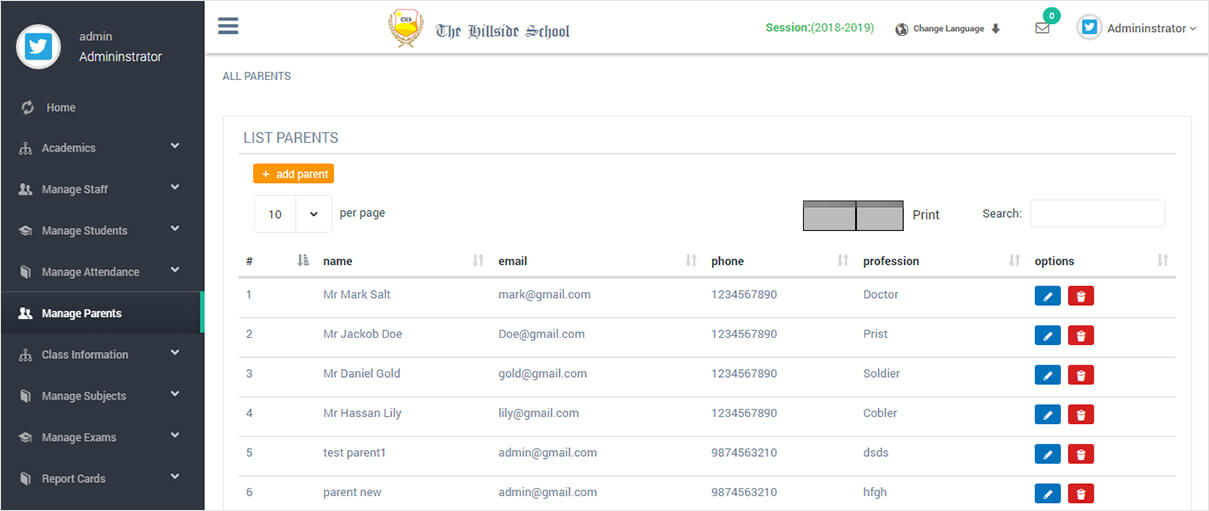Go to Home in the sidebar
Image resolution: width=1209 pixels, height=511 pixels.
60,107
